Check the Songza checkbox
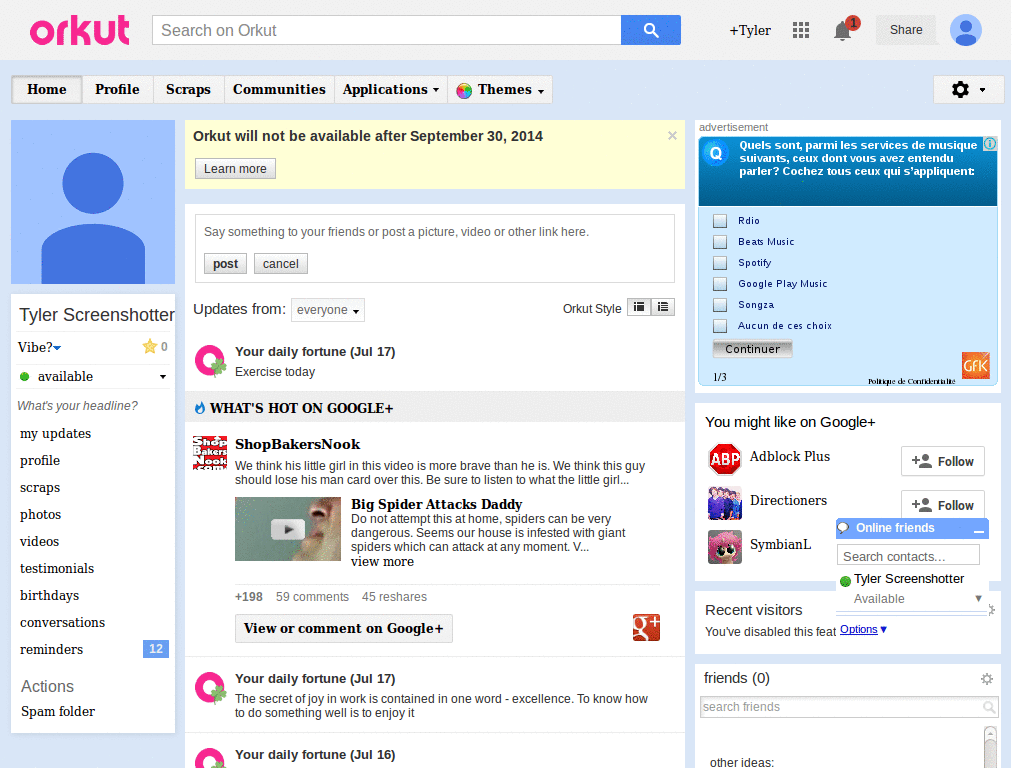The width and height of the screenshot is (1024, 768). coord(720,304)
